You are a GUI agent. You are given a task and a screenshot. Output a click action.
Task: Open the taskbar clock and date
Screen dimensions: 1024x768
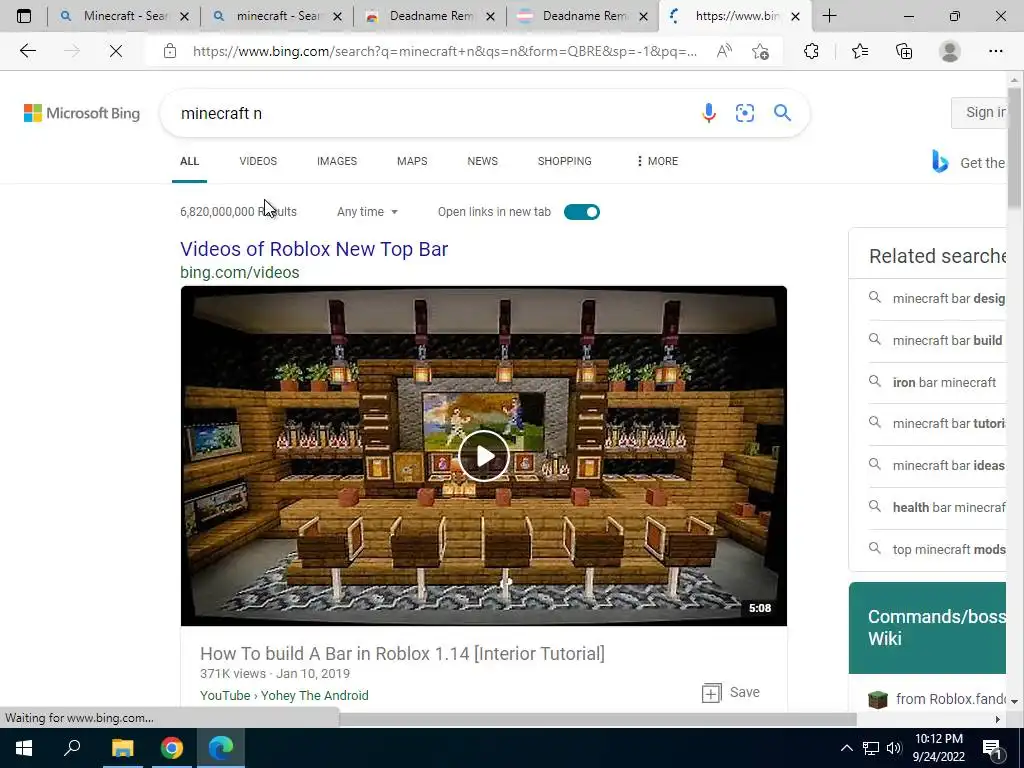[x=938, y=748]
